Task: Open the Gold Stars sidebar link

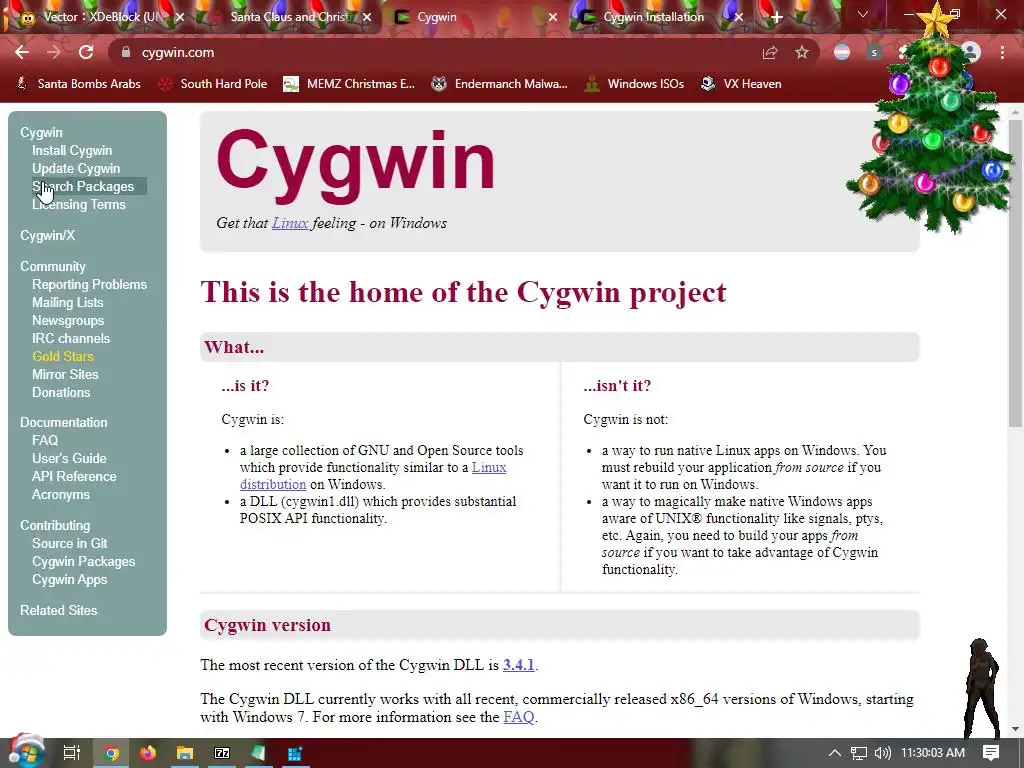Action: pos(63,357)
